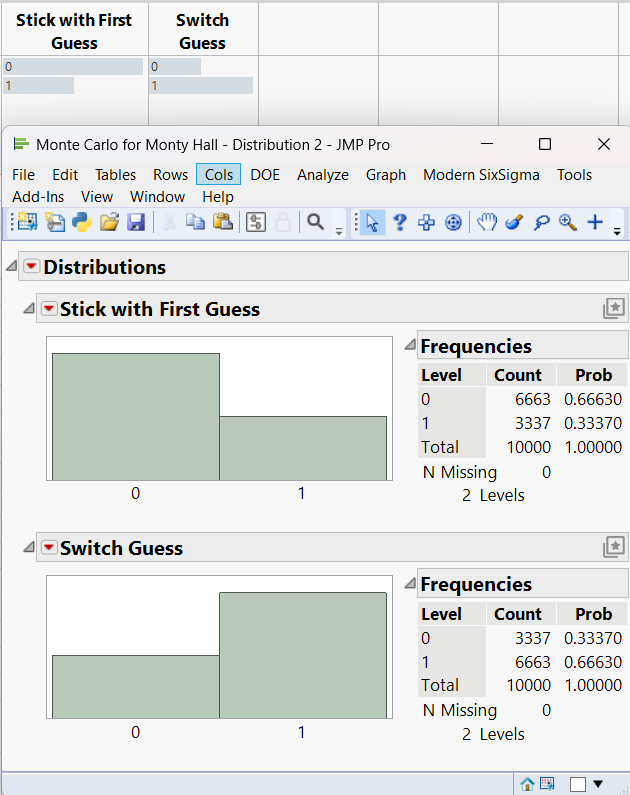Click the JMP Home Window icon
The width and height of the screenshot is (630, 795).
(x=528, y=784)
